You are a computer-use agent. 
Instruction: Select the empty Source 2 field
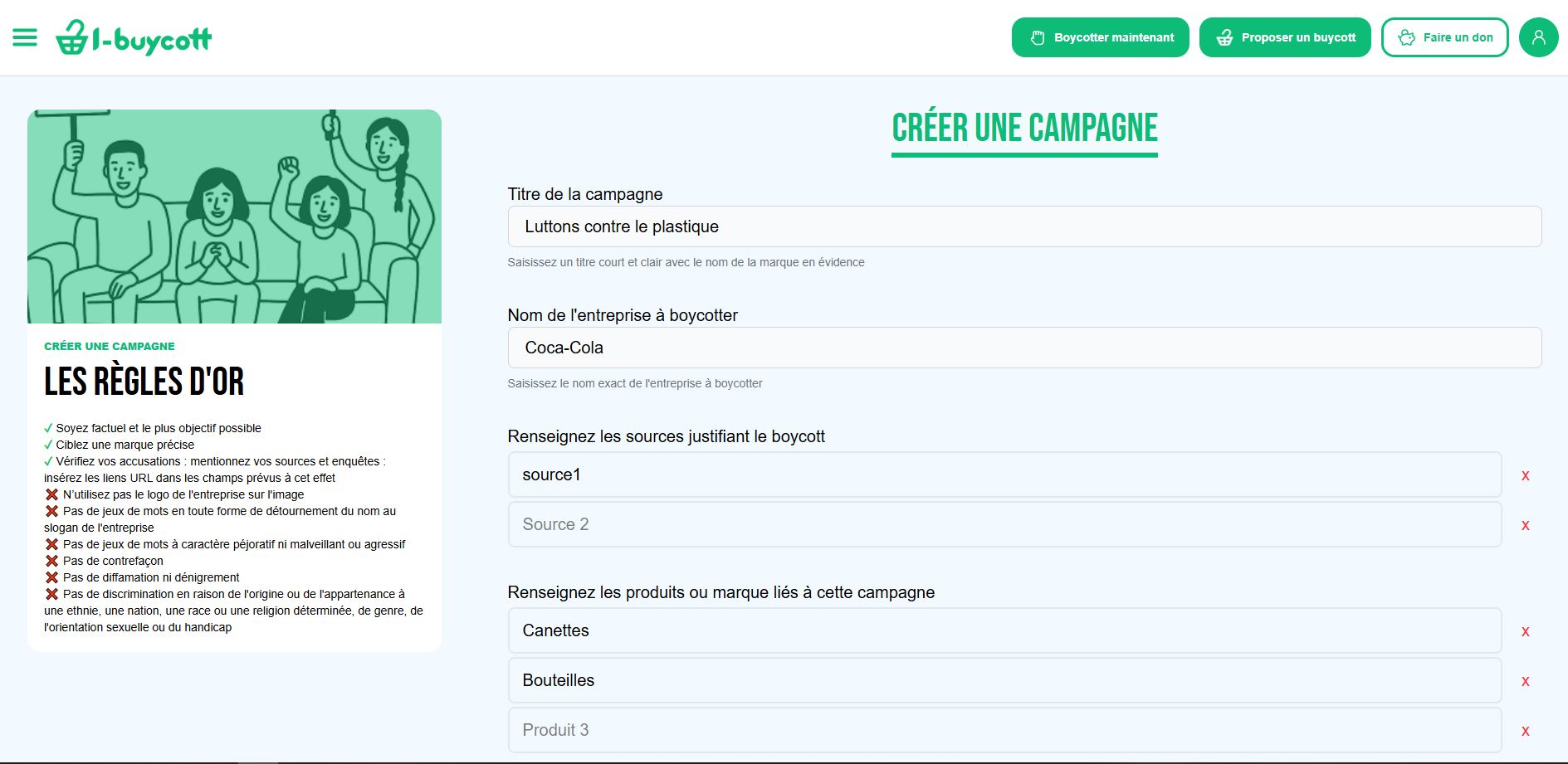click(x=1004, y=524)
